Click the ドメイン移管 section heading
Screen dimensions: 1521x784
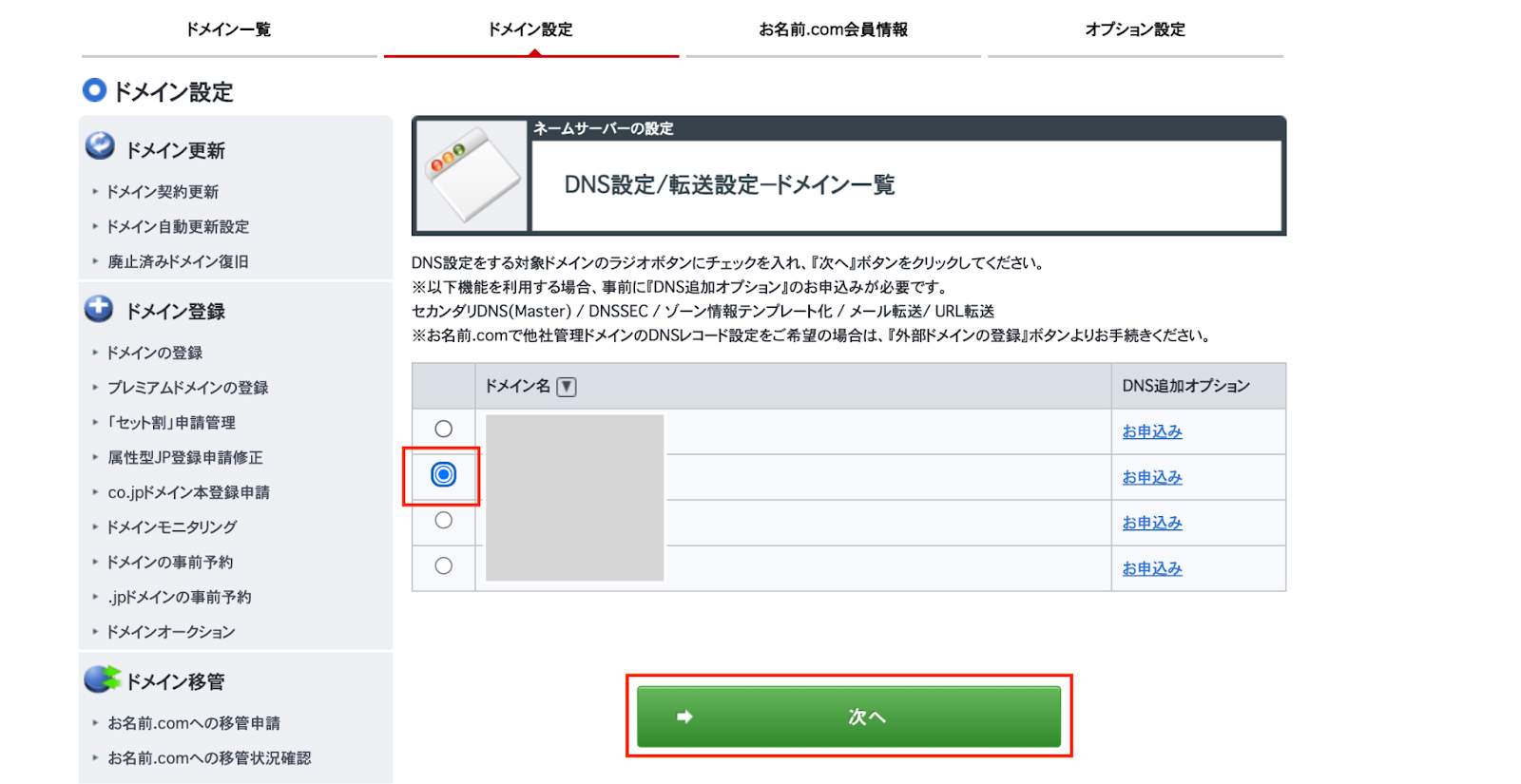[x=176, y=681]
